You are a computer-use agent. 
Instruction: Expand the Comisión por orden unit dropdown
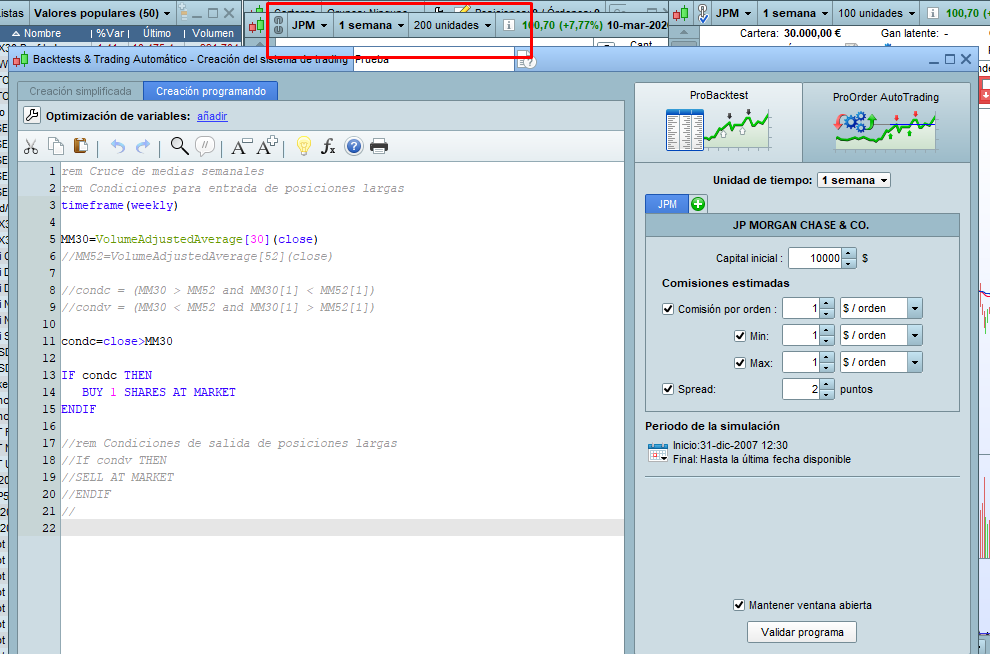pyautogui.click(x=915, y=309)
